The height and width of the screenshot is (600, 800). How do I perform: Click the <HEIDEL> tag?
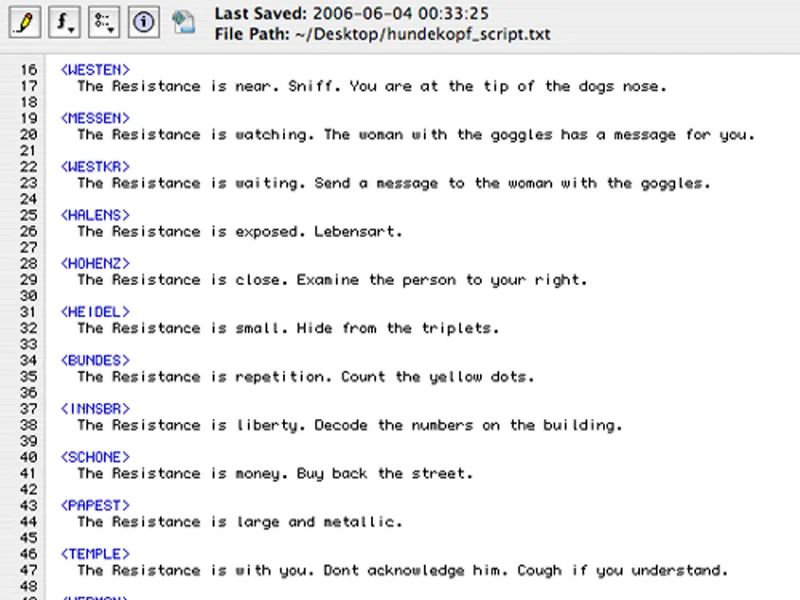coord(94,311)
